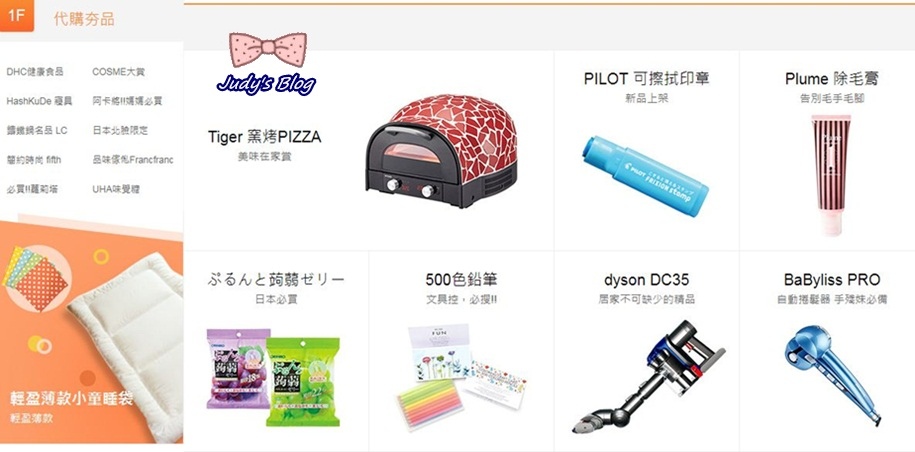Open the Francfranc category link
The height and width of the screenshot is (452, 915).
[132, 159]
